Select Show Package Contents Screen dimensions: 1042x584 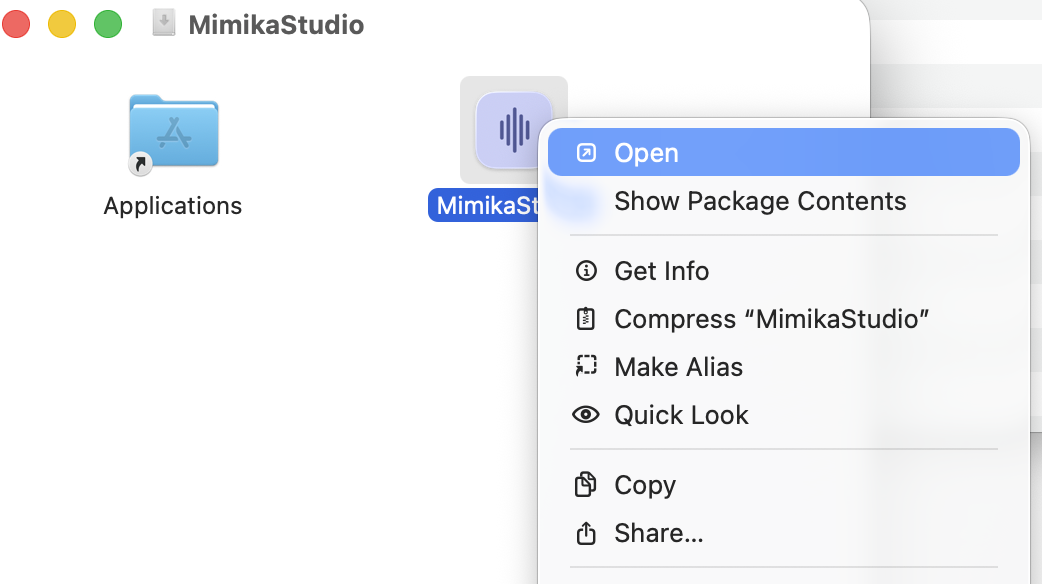tap(760, 201)
